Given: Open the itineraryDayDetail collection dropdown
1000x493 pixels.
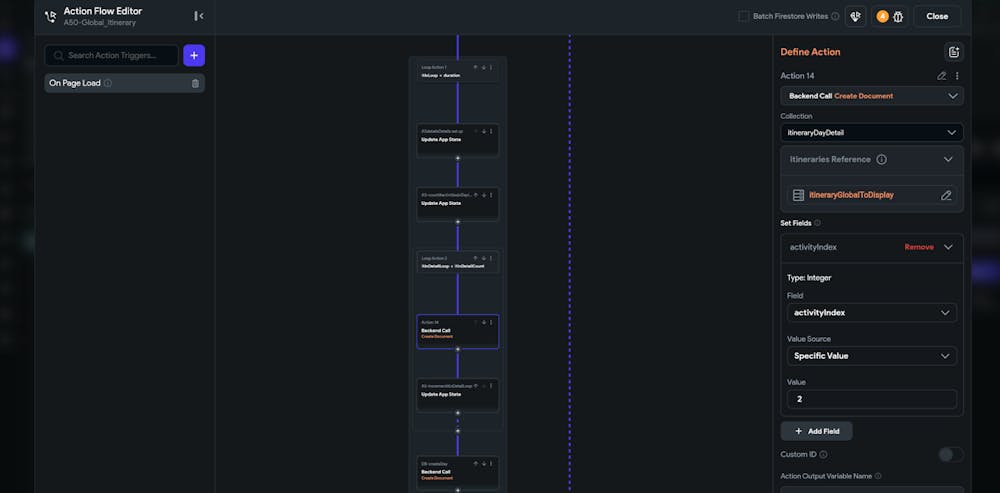Looking at the screenshot, I should pos(872,133).
